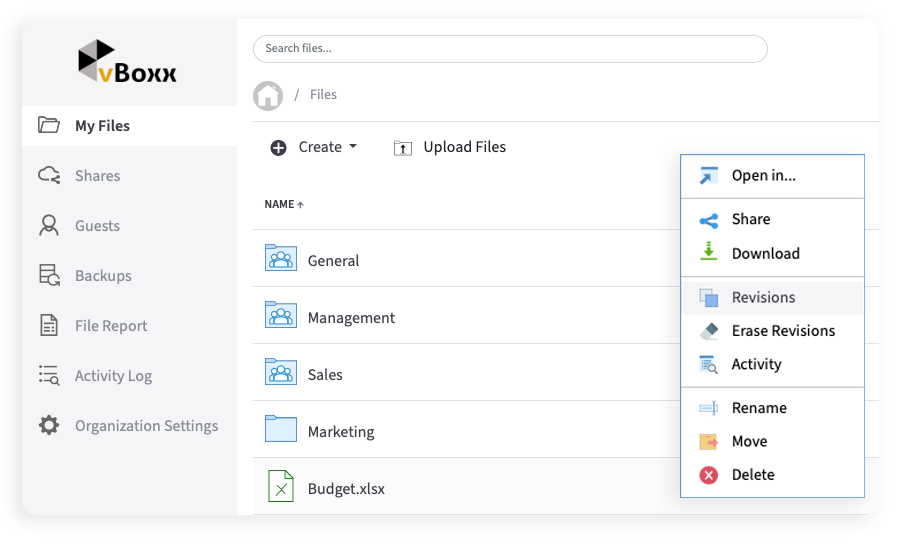Choose Open in... from context menu
The image size is (898, 552).
pyautogui.click(x=763, y=176)
